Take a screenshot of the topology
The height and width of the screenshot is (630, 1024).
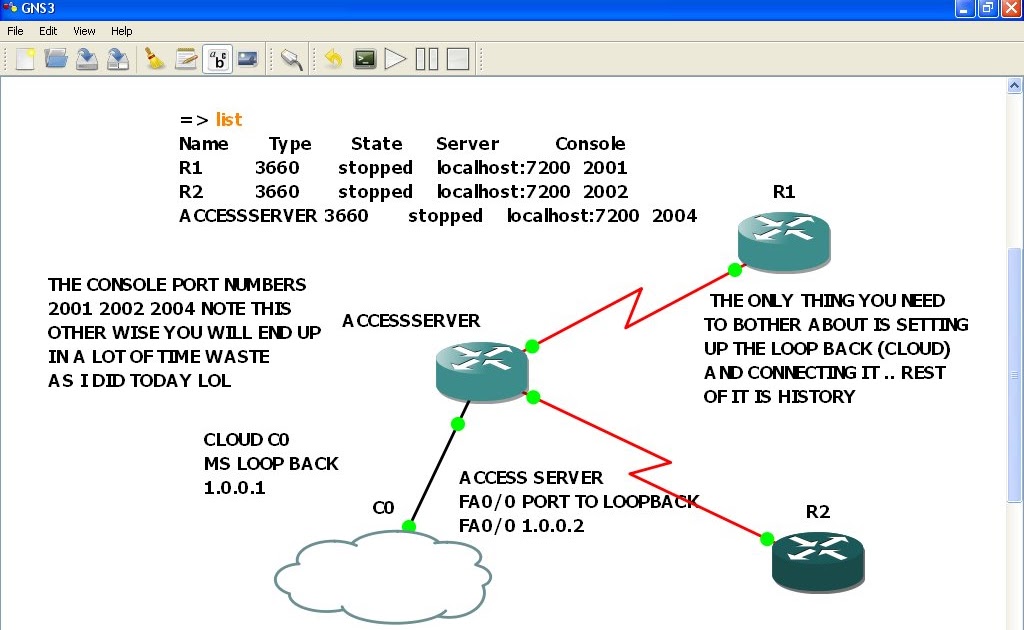(247, 58)
